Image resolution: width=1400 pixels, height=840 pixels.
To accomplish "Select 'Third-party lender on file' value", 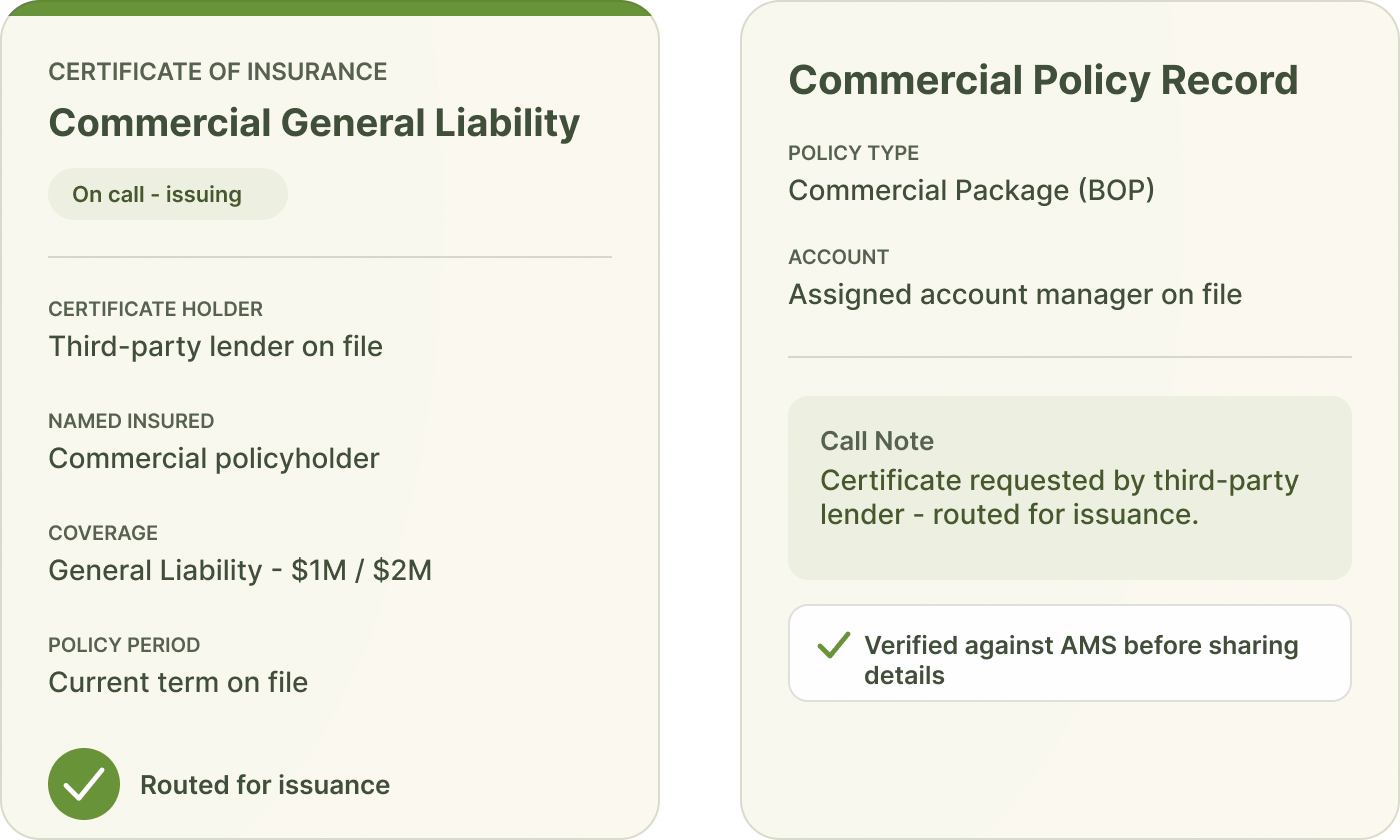I will click(x=216, y=347).
